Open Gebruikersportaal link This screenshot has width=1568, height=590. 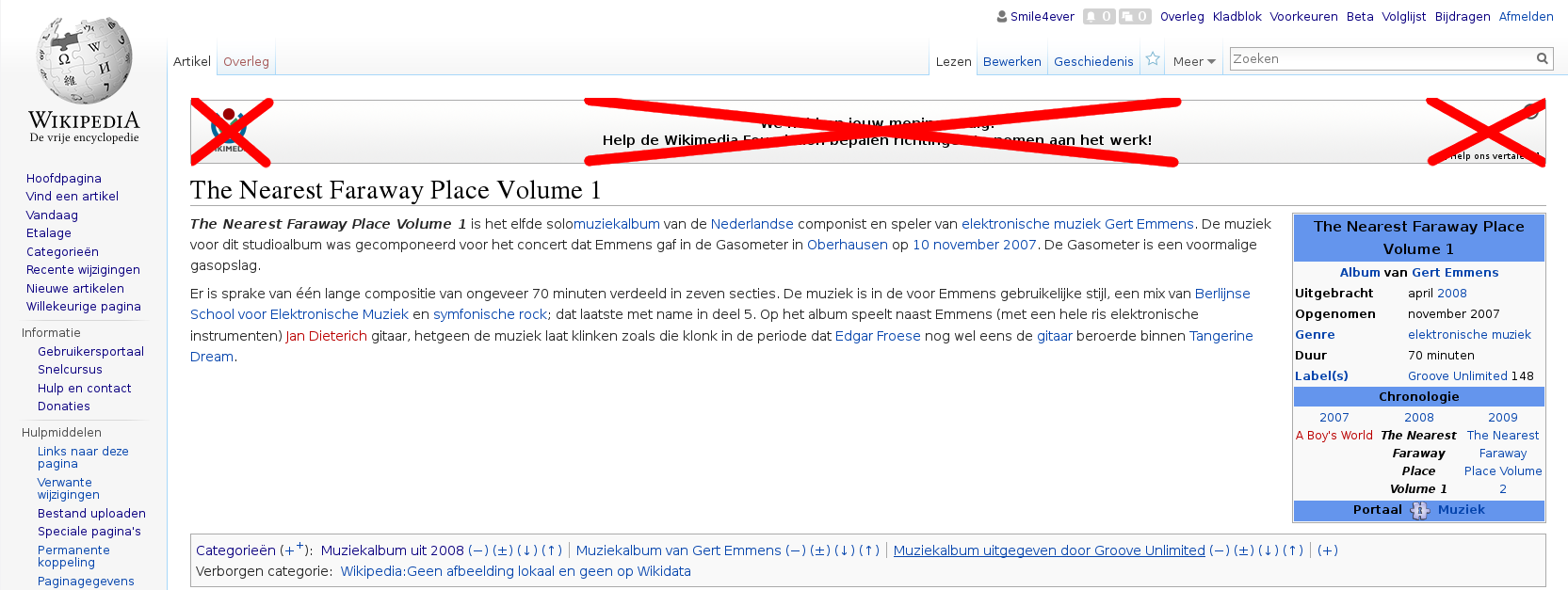tap(90, 351)
